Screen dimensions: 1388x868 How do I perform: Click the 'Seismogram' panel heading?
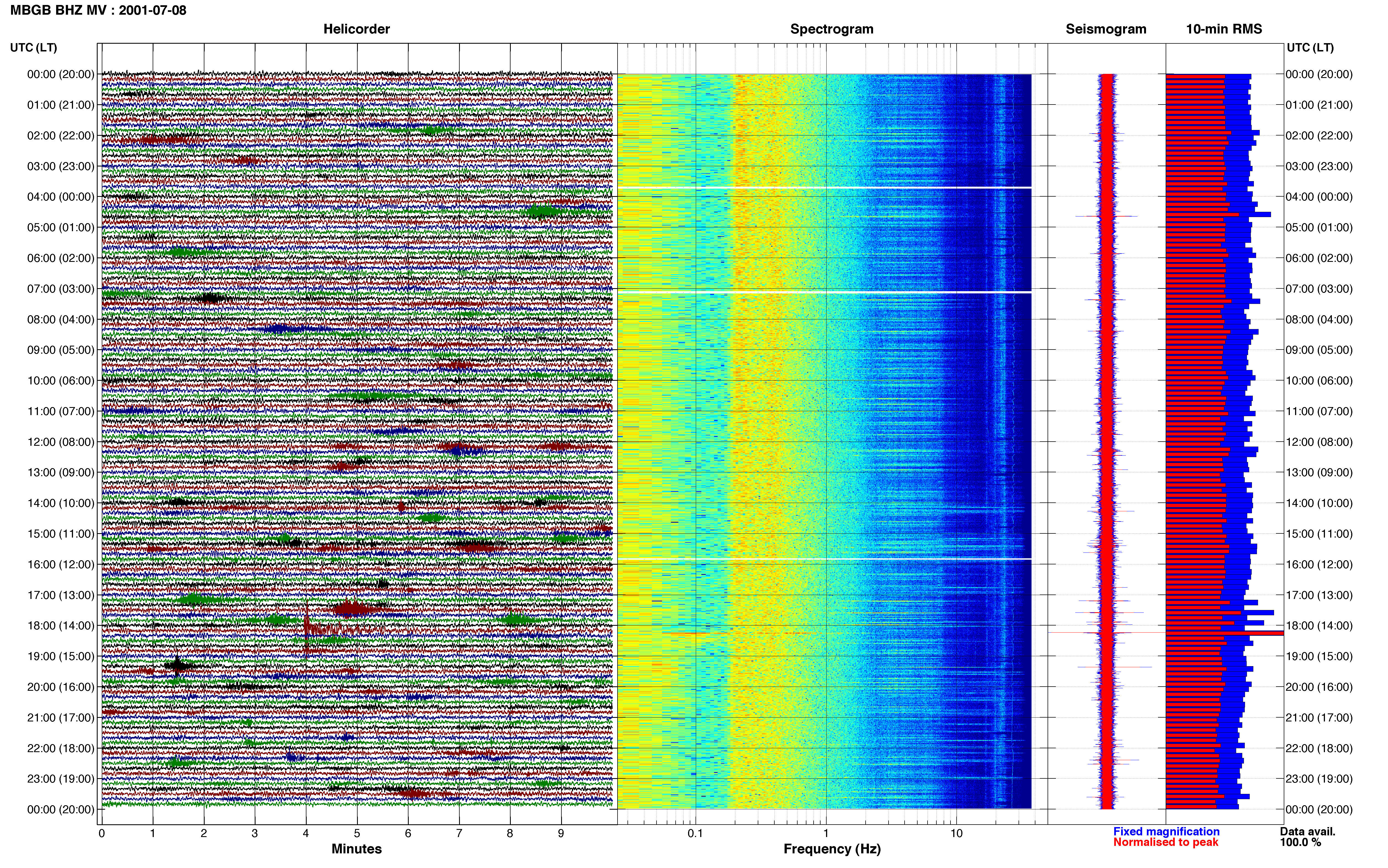(1106, 29)
